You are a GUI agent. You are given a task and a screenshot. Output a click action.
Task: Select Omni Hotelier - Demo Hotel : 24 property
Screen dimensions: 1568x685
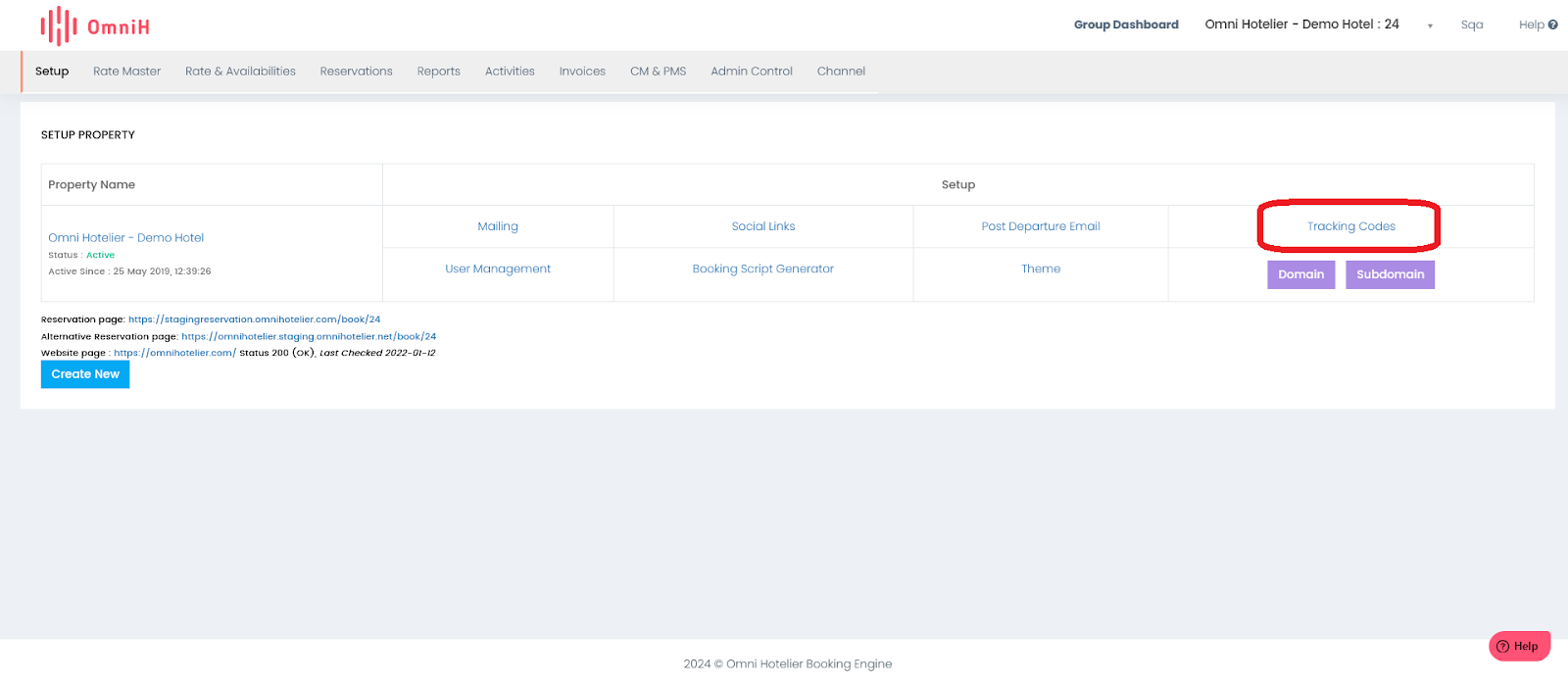point(1301,24)
